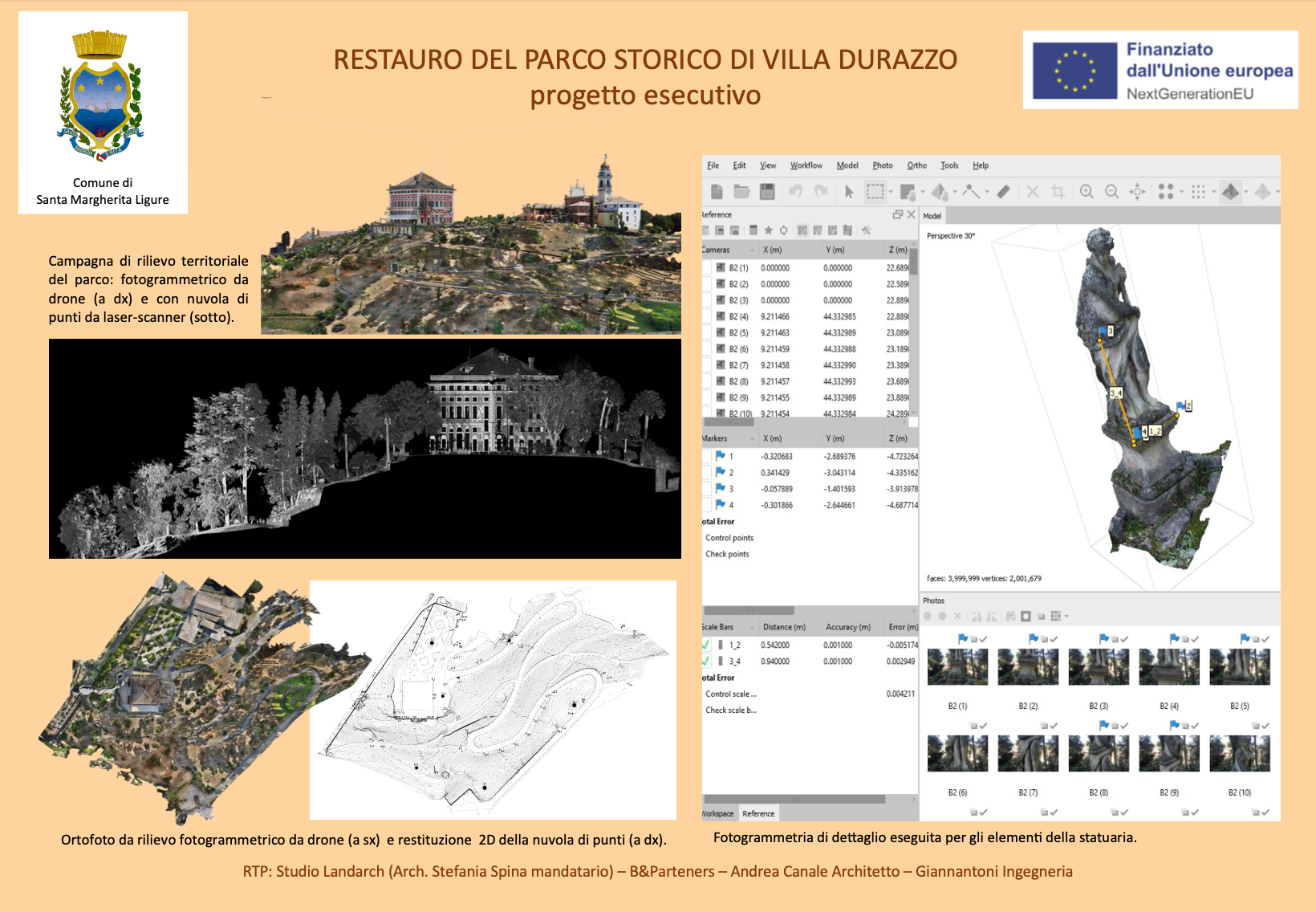The height and width of the screenshot is (912, 1316).
Task: Close the Reference pane
Action: tap(911, 214)
